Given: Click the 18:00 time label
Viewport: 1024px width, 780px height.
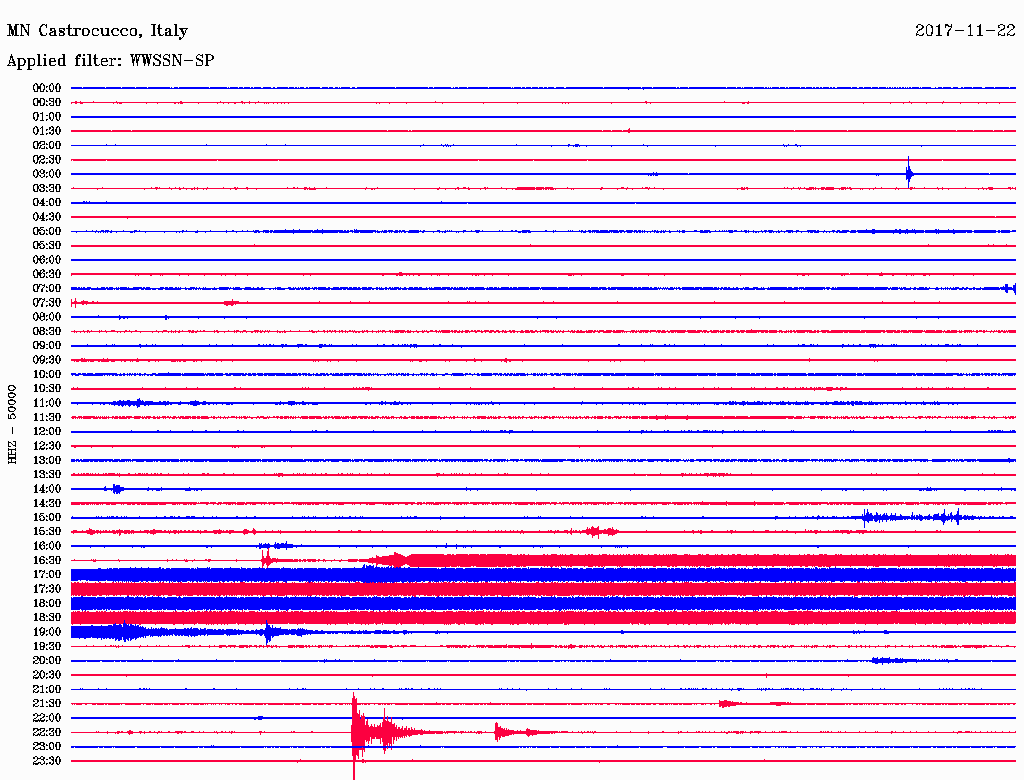Looking at the screenshot, I should (47, 603).
